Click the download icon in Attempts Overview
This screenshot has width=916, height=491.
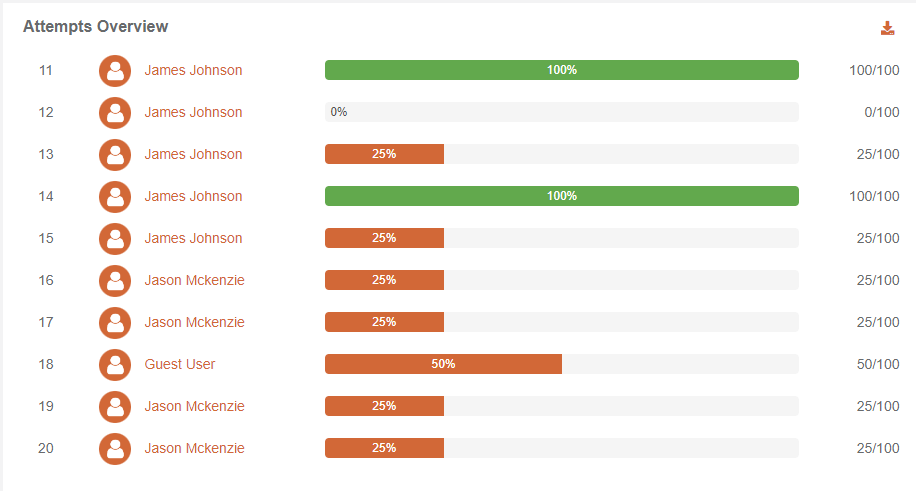coord(887,28)
